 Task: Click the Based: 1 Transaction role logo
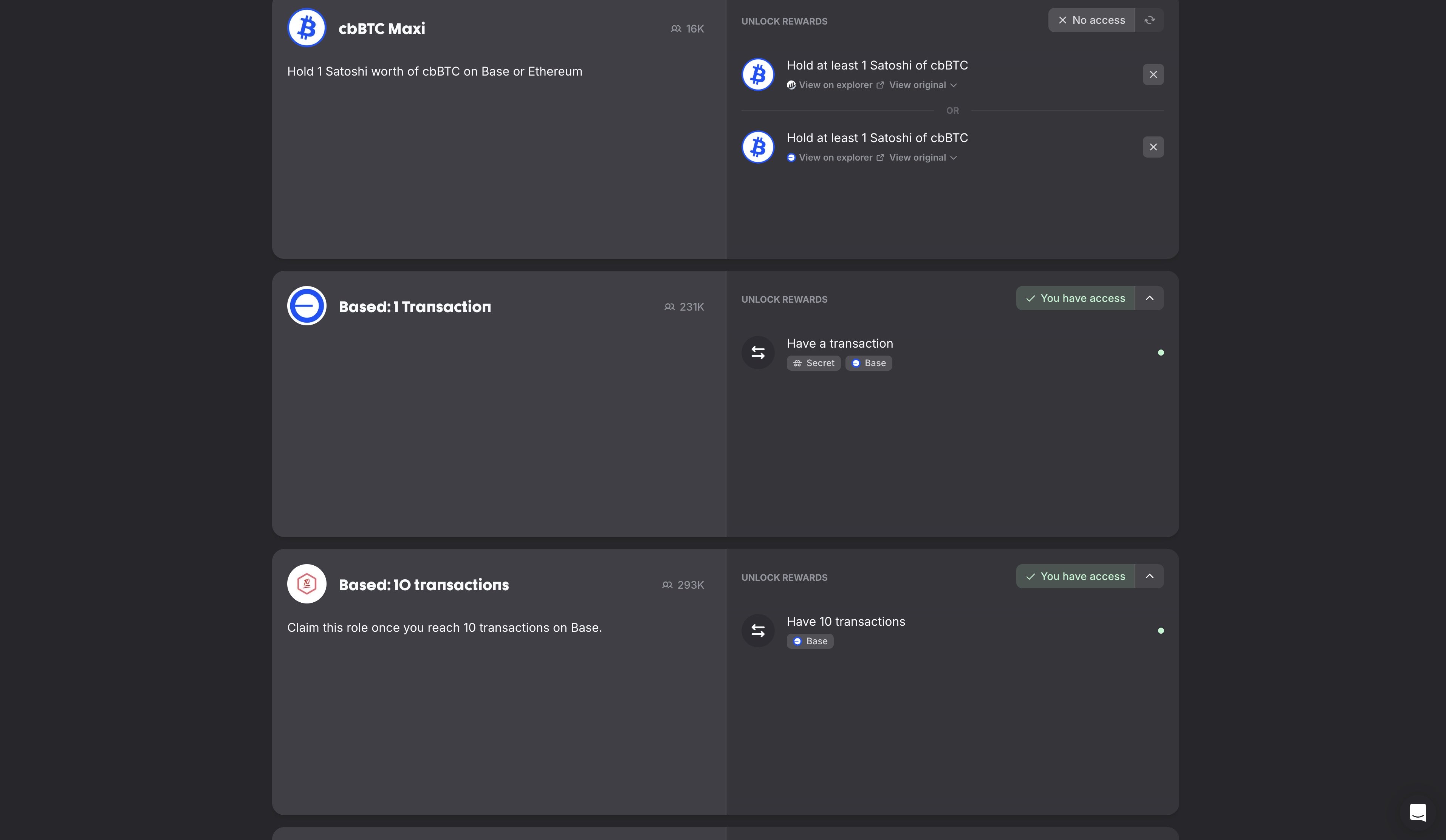[307, 306]
